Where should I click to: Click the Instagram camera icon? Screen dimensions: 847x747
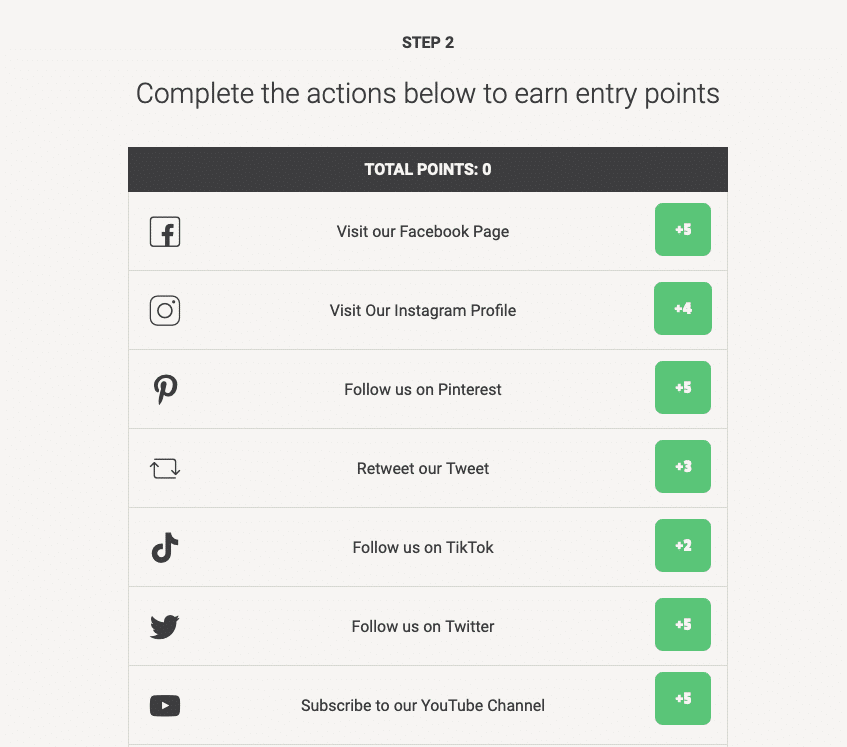click(x=165, y=311)
